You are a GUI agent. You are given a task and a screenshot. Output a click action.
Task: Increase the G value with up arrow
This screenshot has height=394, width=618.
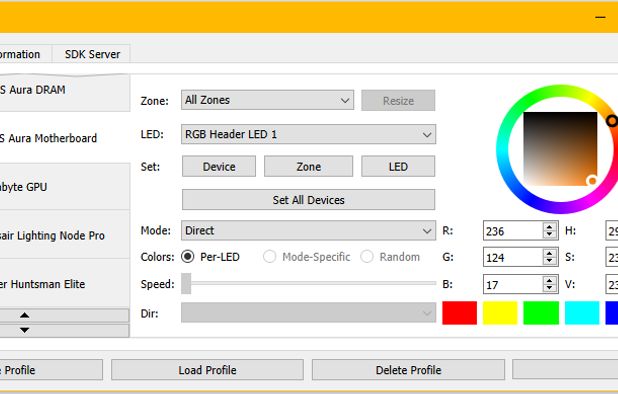tap(549, 253)
